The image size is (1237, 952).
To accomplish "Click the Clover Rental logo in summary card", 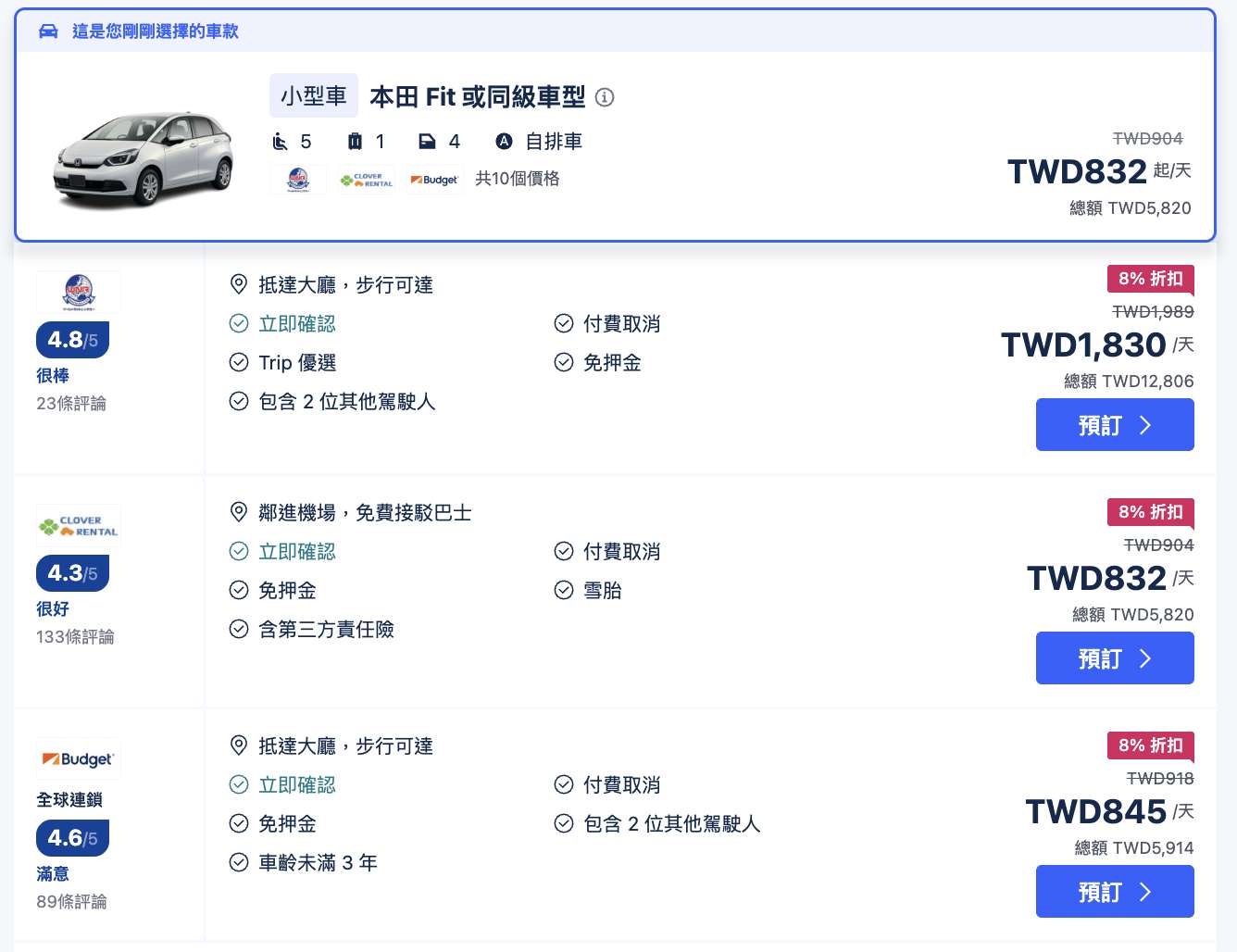I will [x=367, y=180].
